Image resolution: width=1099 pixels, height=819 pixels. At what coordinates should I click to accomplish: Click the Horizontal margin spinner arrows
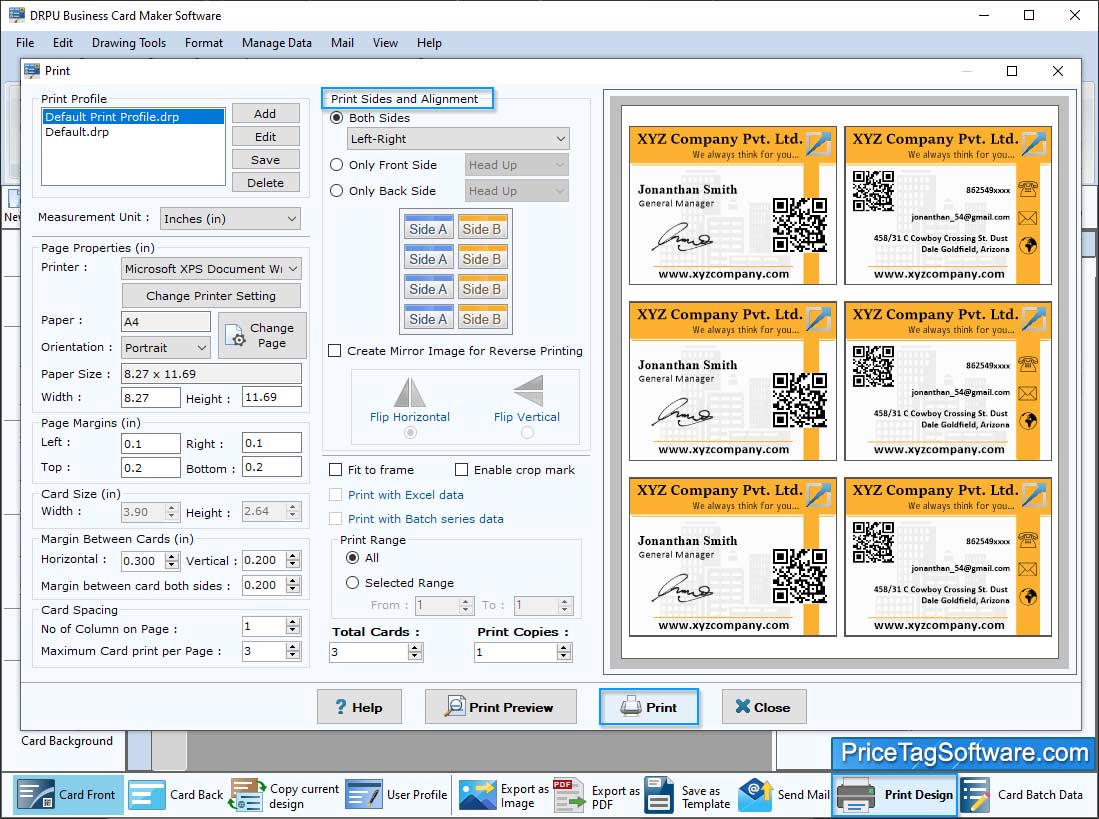(x=172, y=560)
